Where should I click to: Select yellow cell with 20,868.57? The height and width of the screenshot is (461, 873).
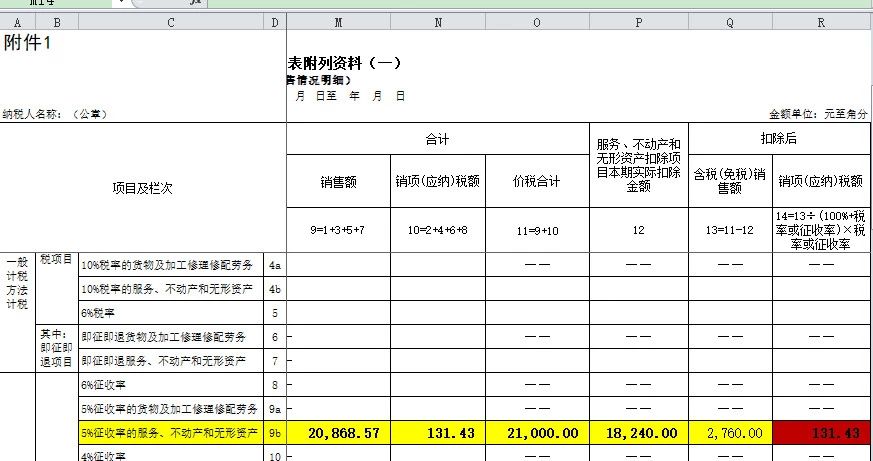coord(338,433)
